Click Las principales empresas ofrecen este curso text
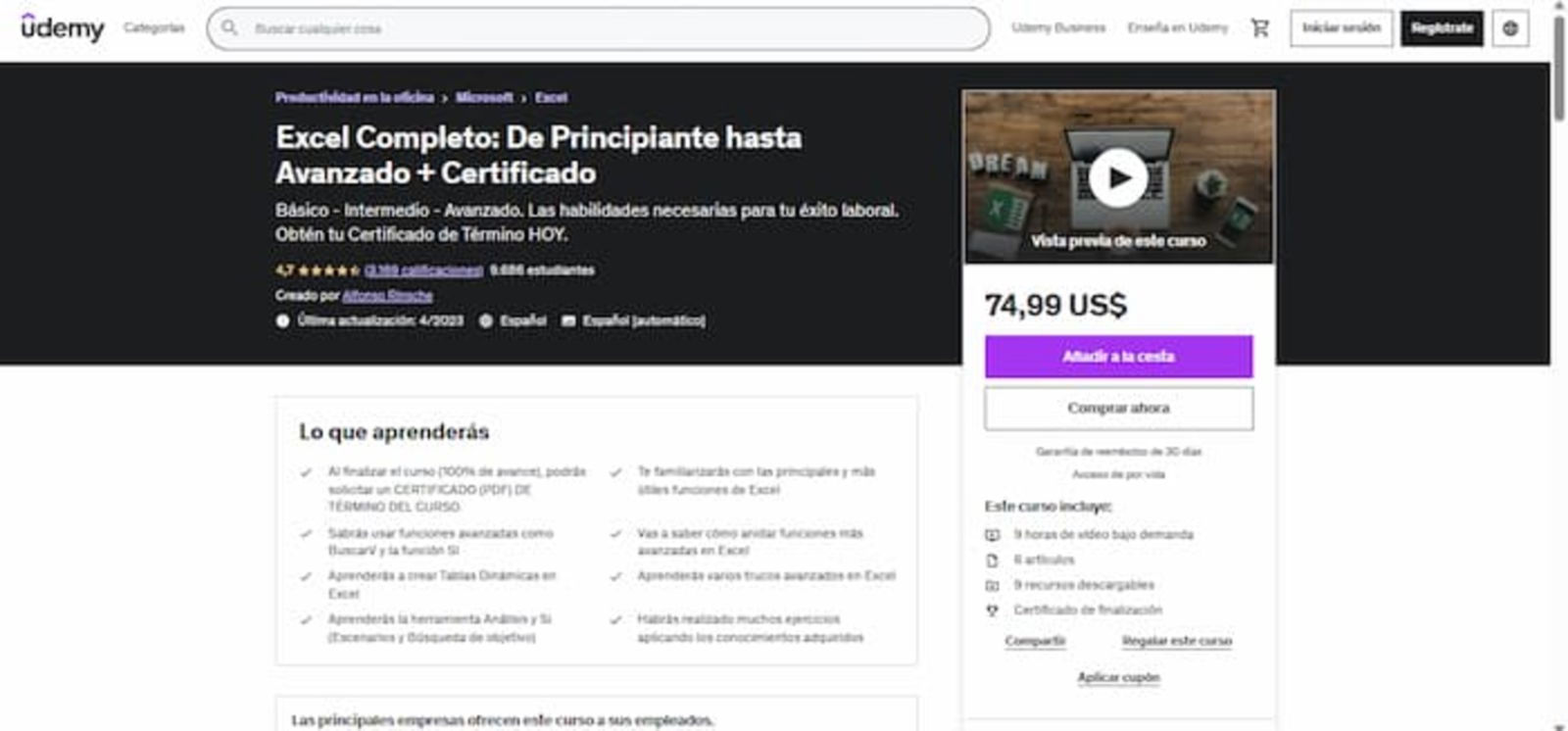This screenshot has width=1568, height=731. 503,720
